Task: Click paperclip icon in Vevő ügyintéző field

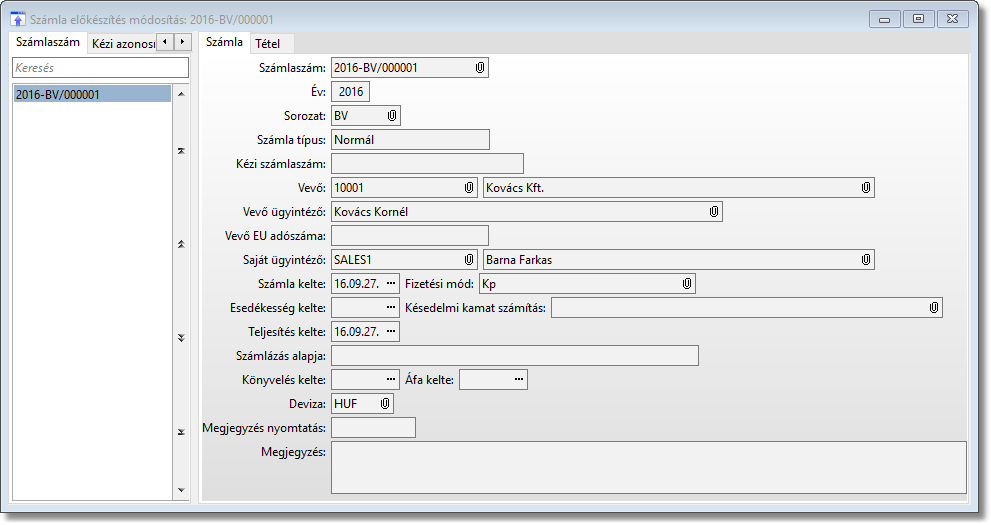Action: pos(713,212)
